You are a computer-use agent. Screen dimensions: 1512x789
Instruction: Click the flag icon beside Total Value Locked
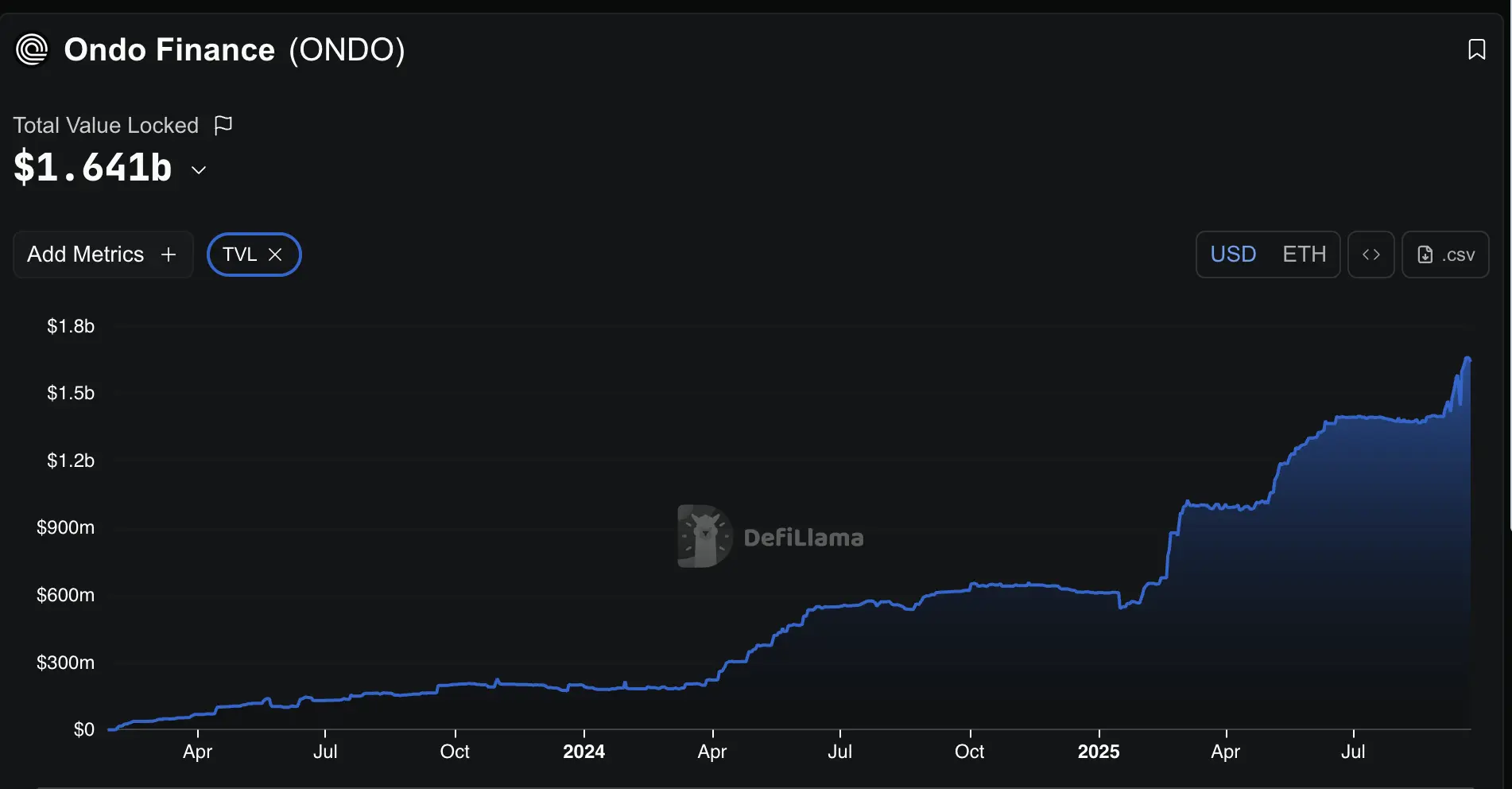(223, 126)
